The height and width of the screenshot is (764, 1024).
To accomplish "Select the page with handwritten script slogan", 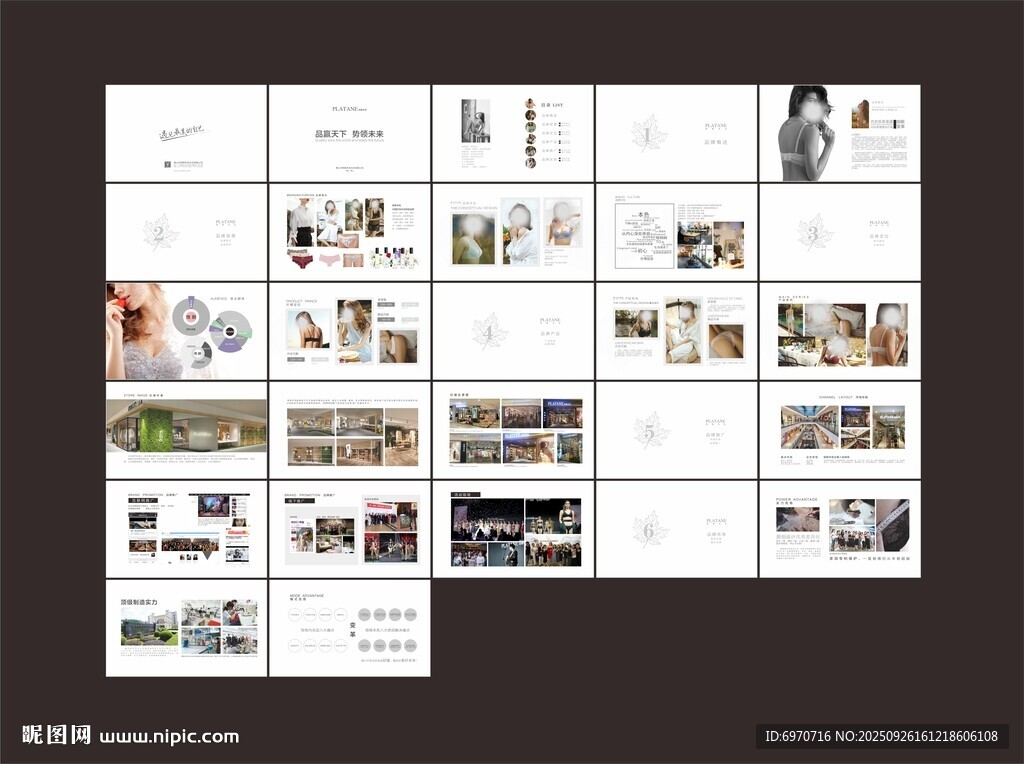I will (186, 133).
